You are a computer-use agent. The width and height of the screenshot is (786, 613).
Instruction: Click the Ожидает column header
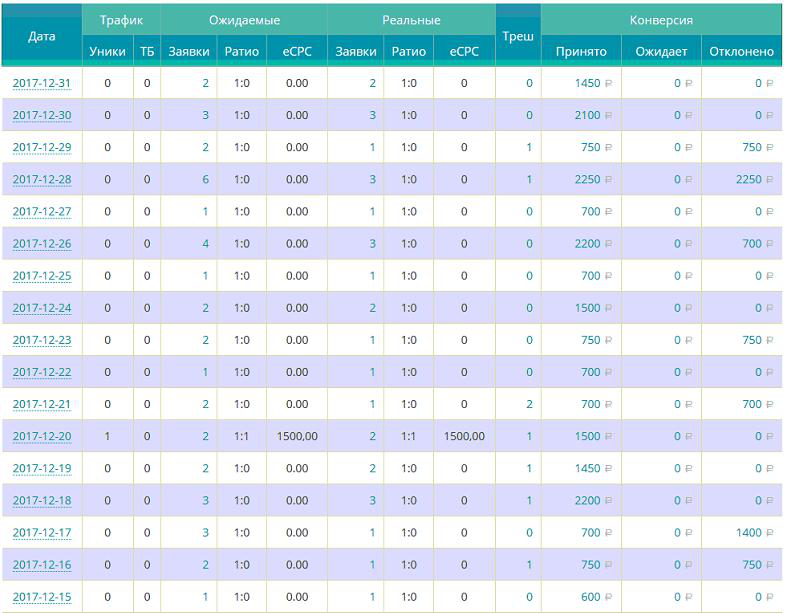pos(661,52)
